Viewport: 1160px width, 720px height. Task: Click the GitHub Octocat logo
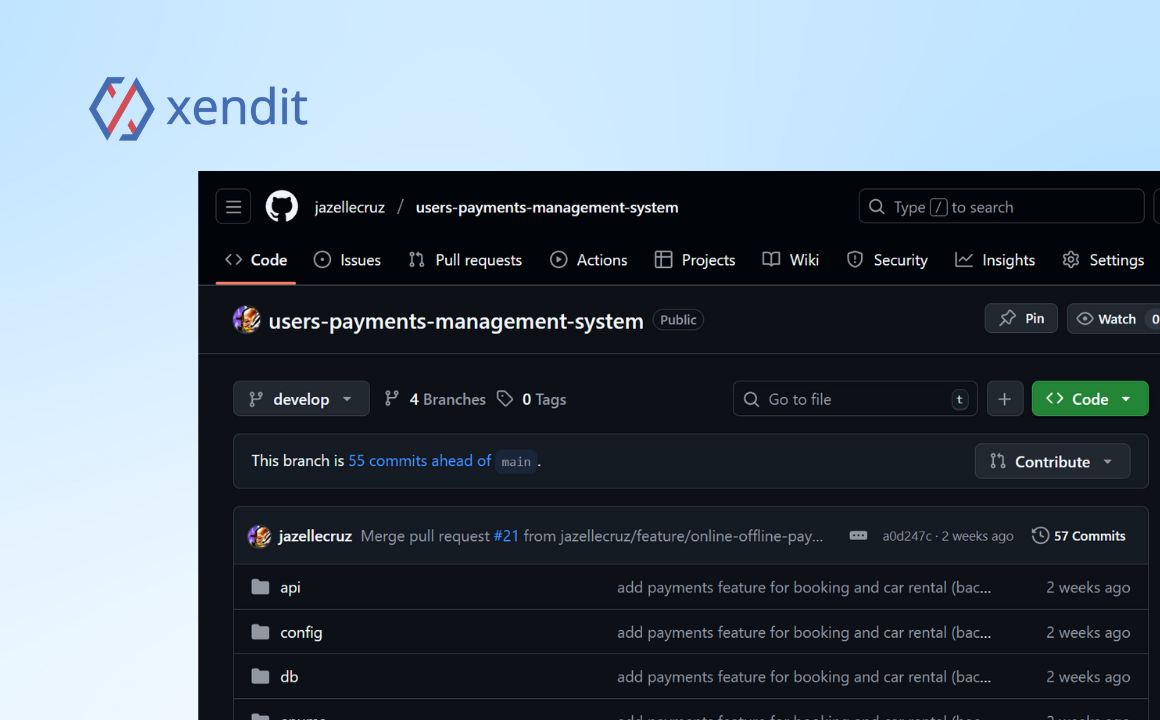[x=282, y=207]
